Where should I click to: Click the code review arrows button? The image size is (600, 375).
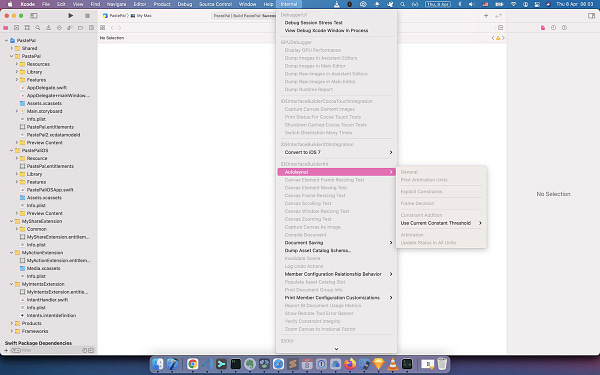pyautogui.click(x=498, y=16)
